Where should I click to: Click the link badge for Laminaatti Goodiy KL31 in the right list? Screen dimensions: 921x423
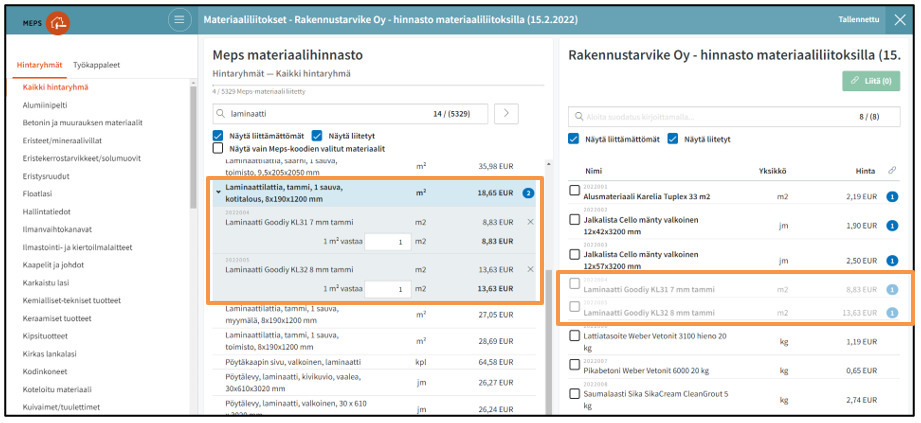892,289
